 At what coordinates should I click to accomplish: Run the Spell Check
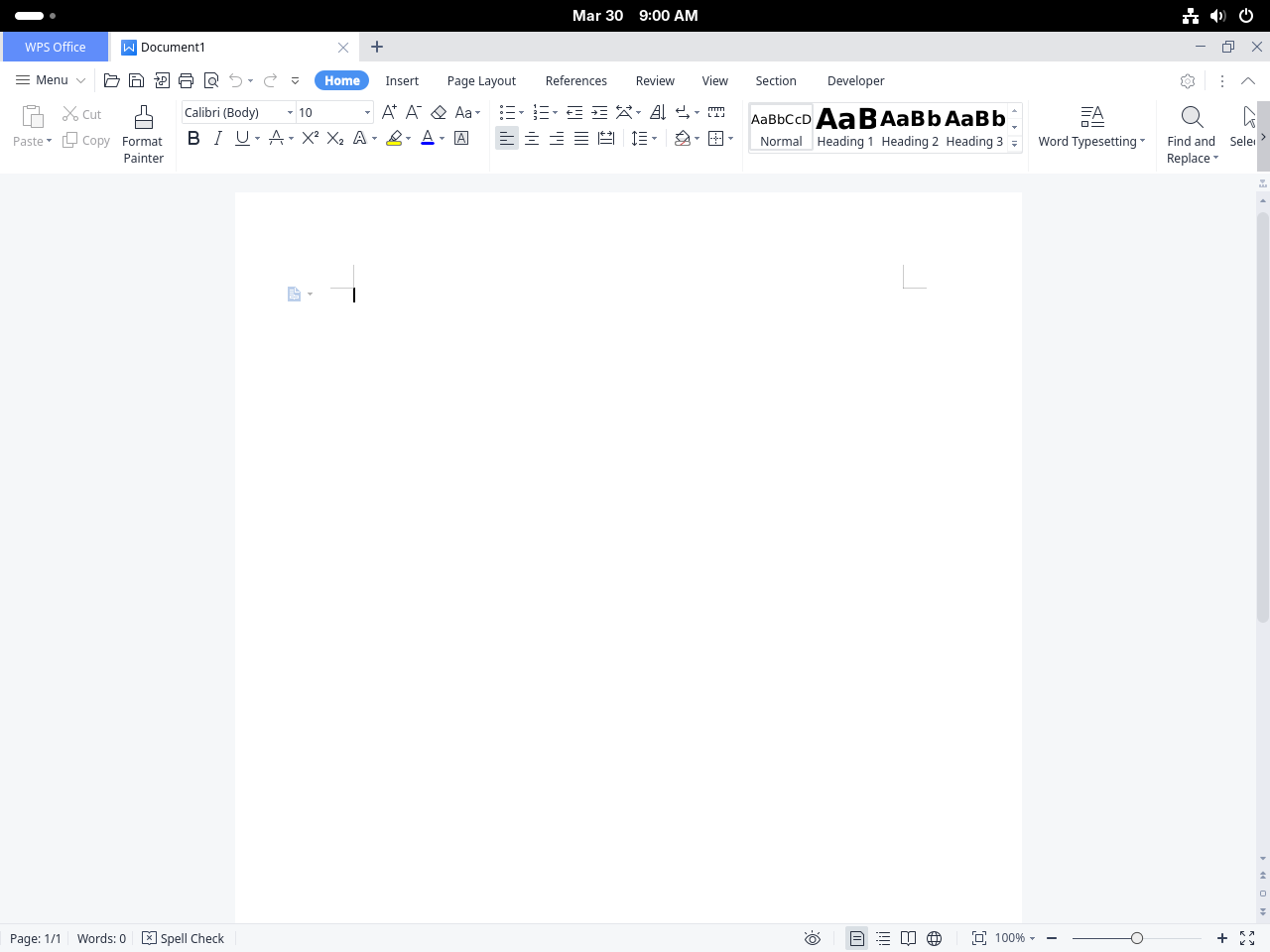pos(183,938)
